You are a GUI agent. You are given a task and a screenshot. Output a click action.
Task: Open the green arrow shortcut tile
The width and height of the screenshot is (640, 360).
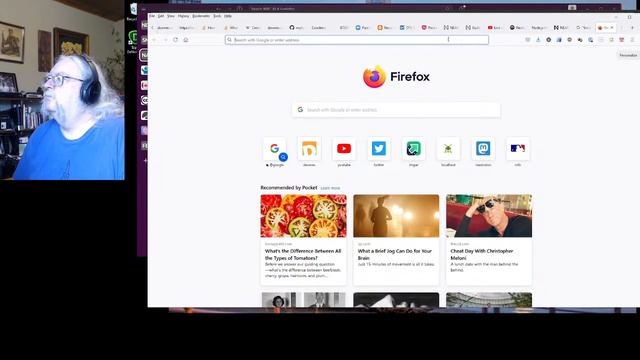tap(413, 149)
